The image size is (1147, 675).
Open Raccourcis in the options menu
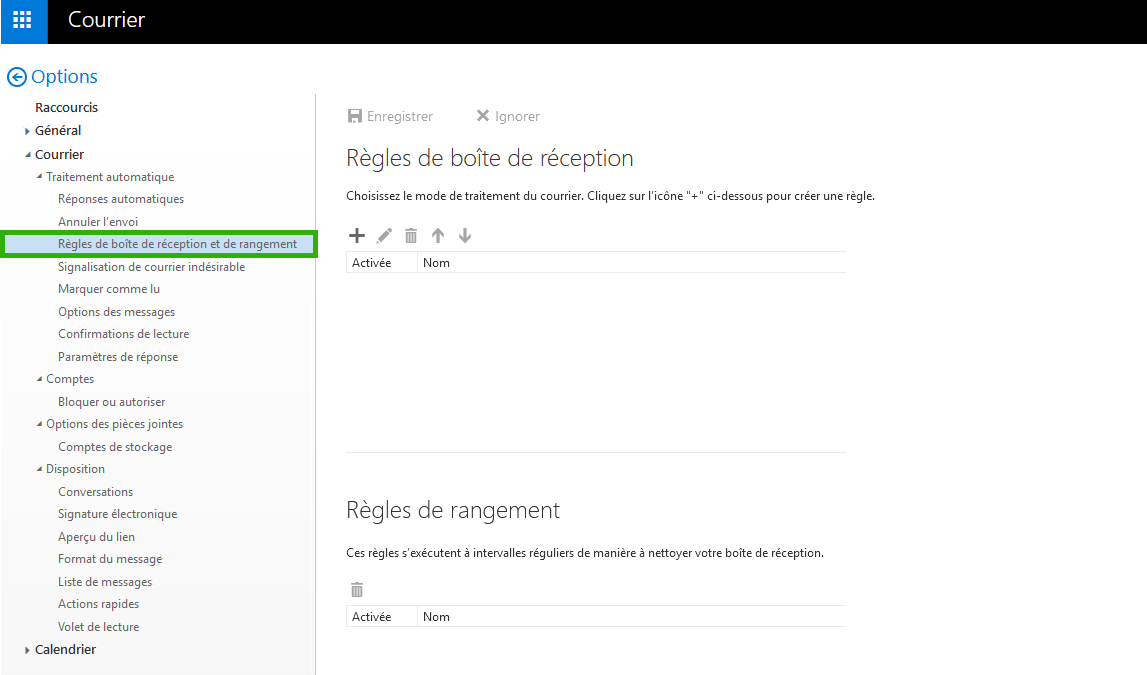point(67,108)
